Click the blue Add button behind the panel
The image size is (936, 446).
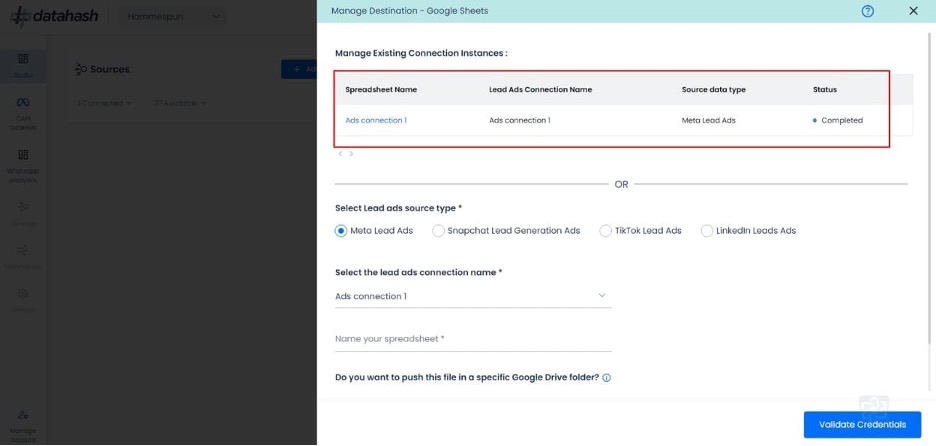(x=300, y=69)
